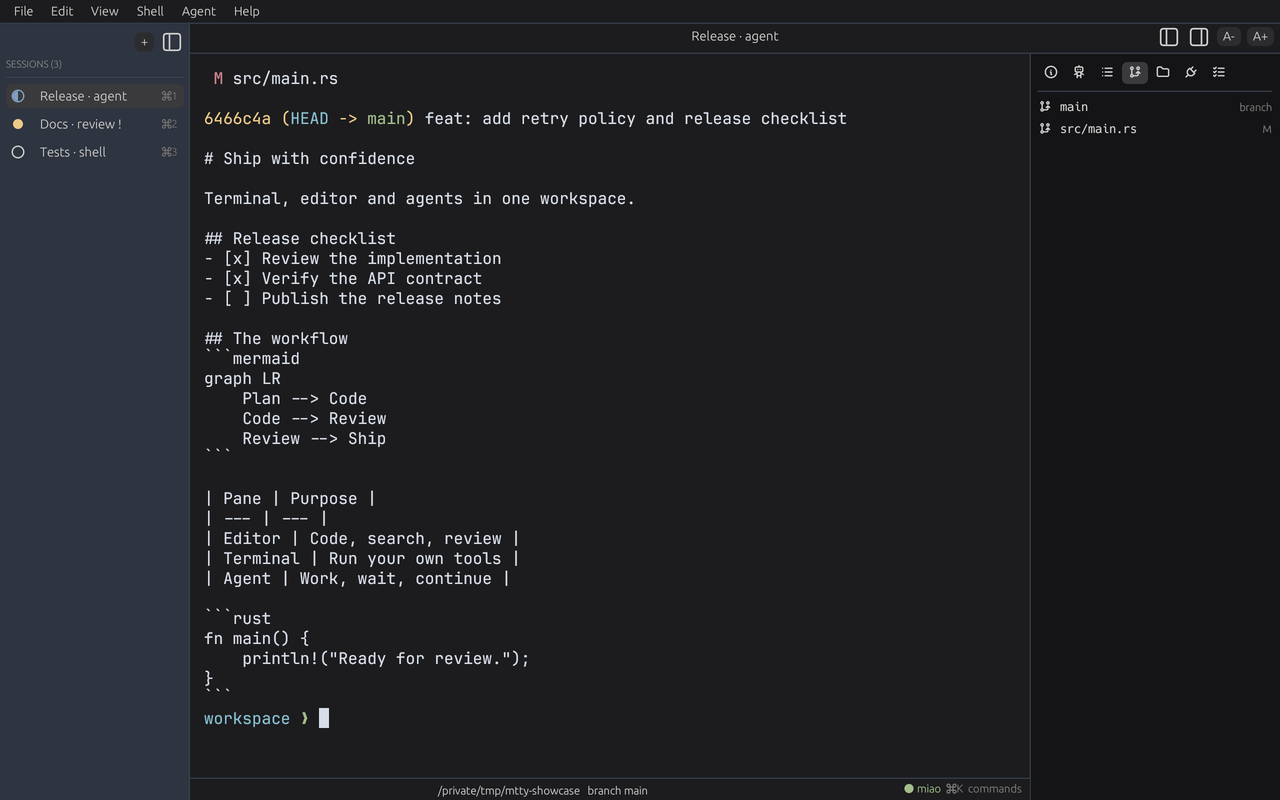Viewport: 1280px width, 800px height.
Task: Open the Help menu
Action: pyautogui.click(x=246, y=11)
